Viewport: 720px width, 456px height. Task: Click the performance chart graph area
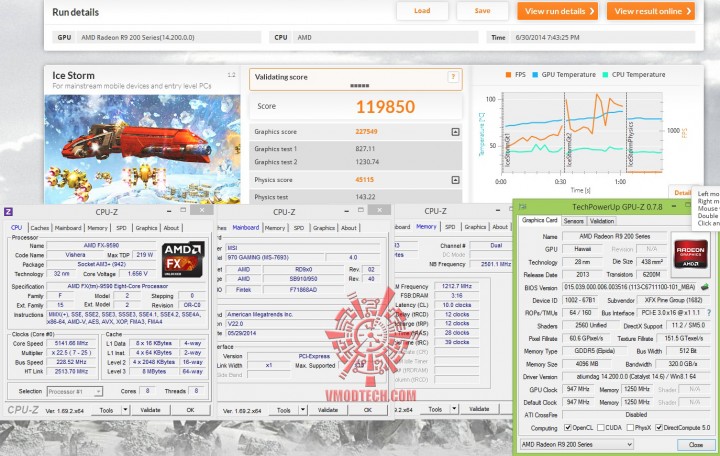click(x=582, y=133)
